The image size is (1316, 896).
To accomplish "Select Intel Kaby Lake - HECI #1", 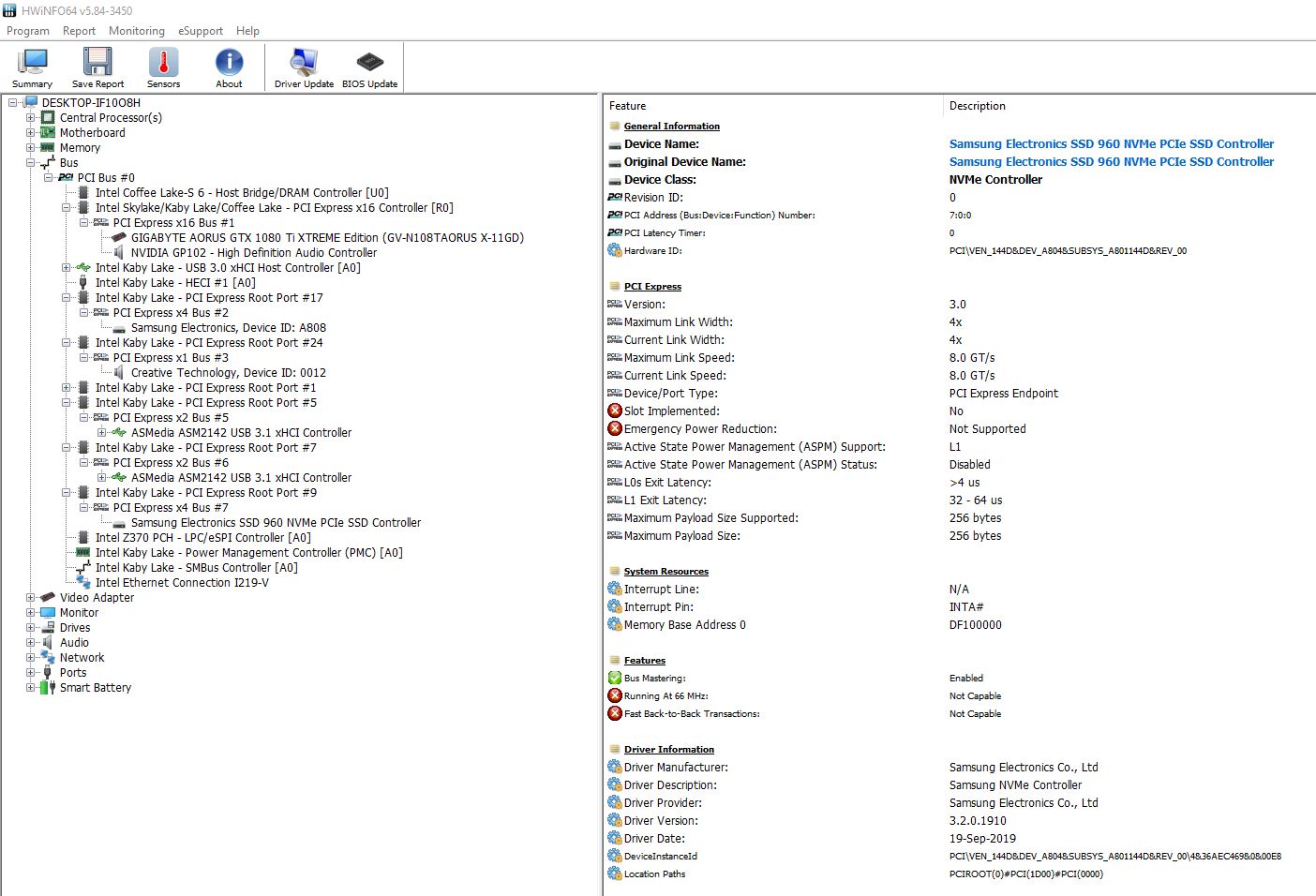I will (175, 283).
